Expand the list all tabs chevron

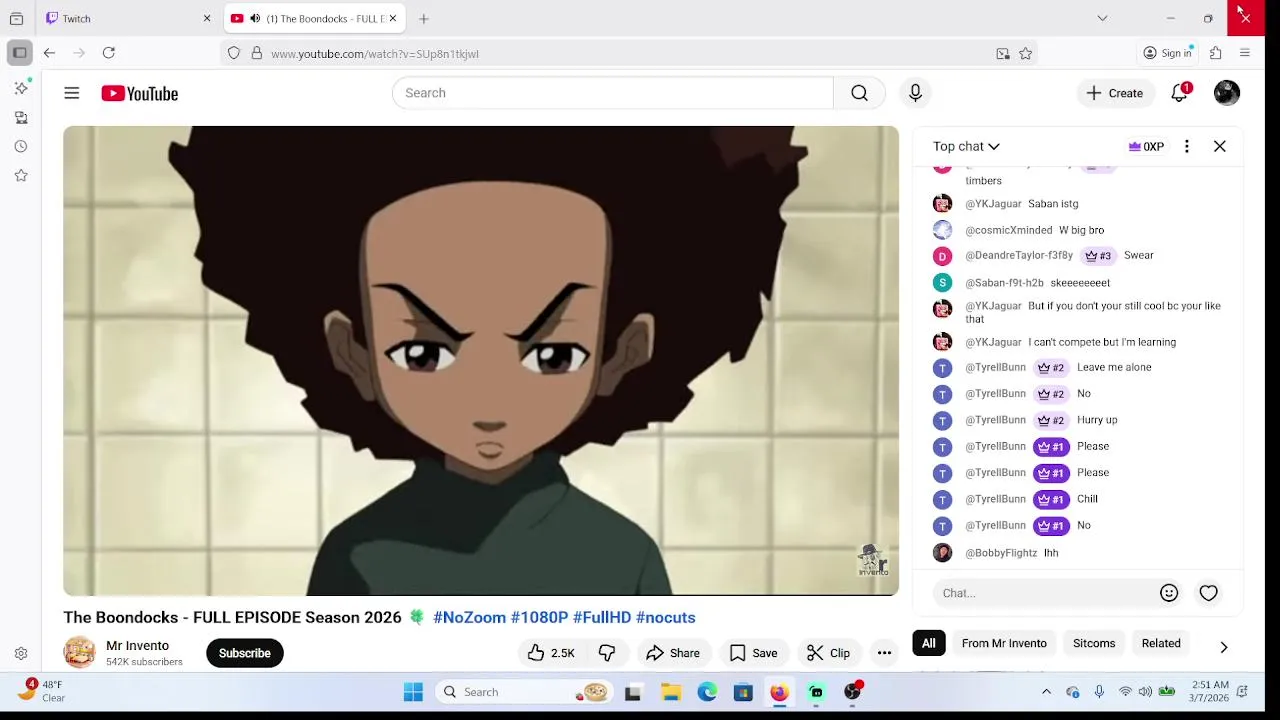[1102, 18]
